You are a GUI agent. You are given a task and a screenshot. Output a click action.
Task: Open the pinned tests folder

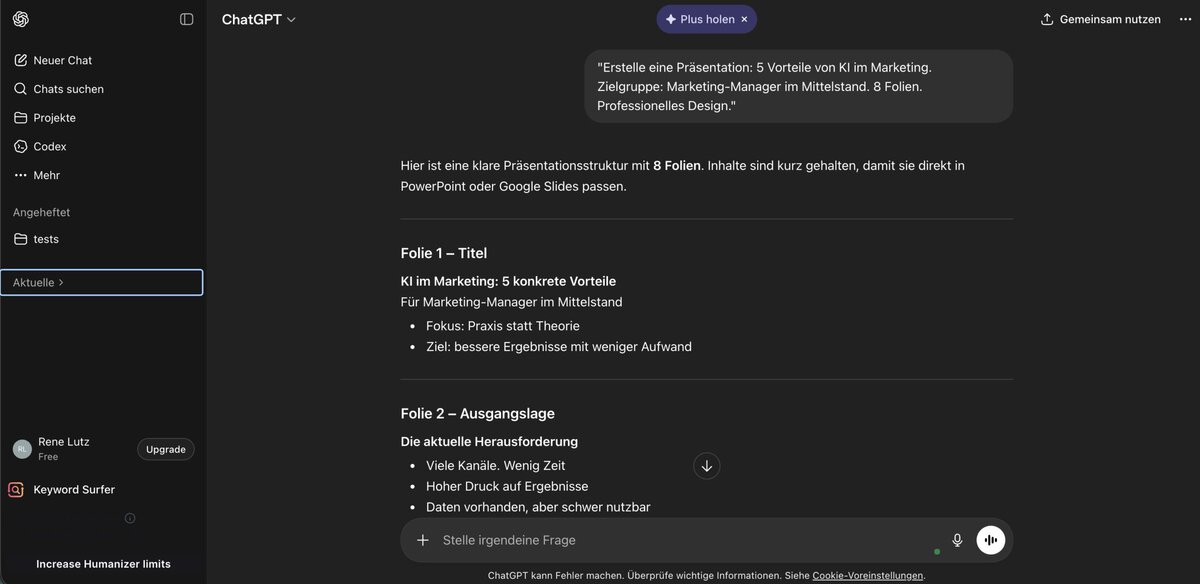45,239
